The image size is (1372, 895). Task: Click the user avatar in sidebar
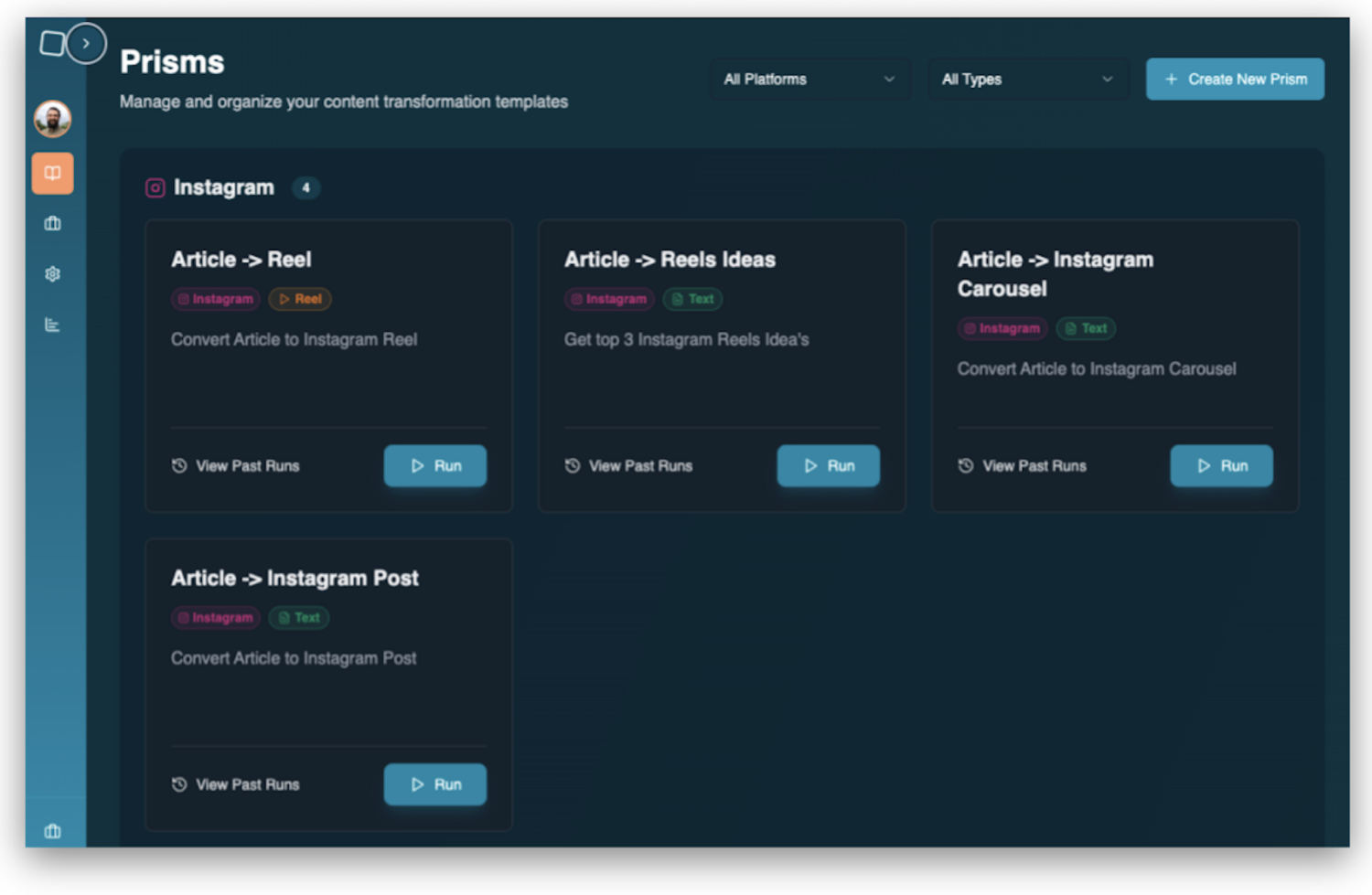pos(52,119)
